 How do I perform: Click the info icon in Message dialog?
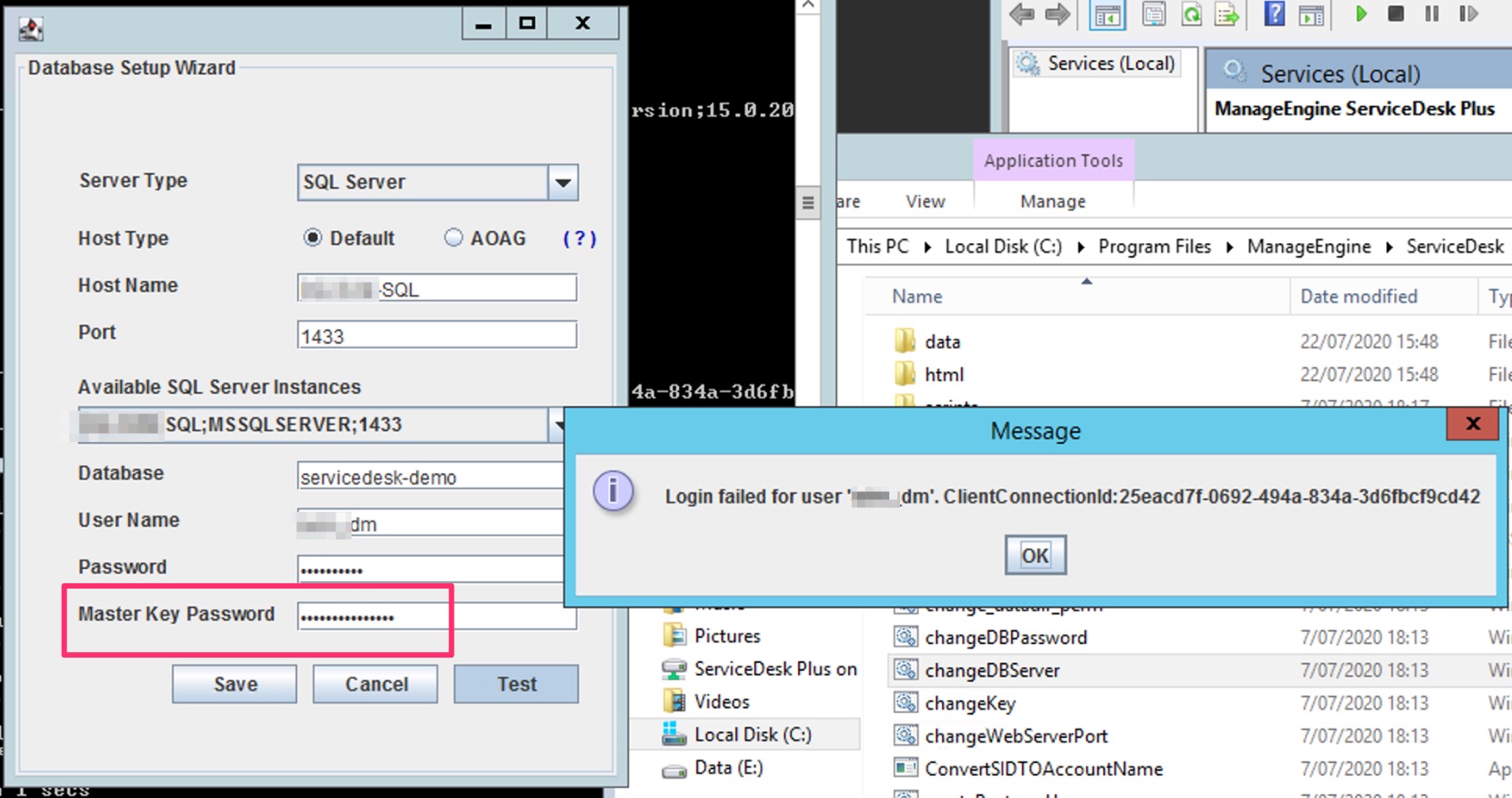(x=614, y=491)
